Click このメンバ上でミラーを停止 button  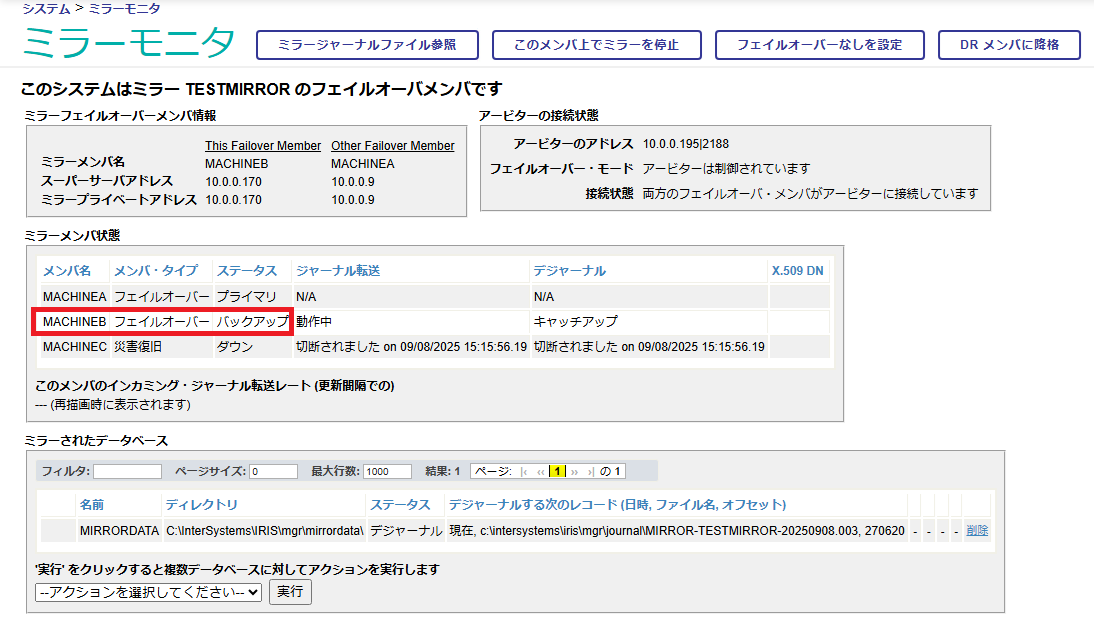point(596,45)
